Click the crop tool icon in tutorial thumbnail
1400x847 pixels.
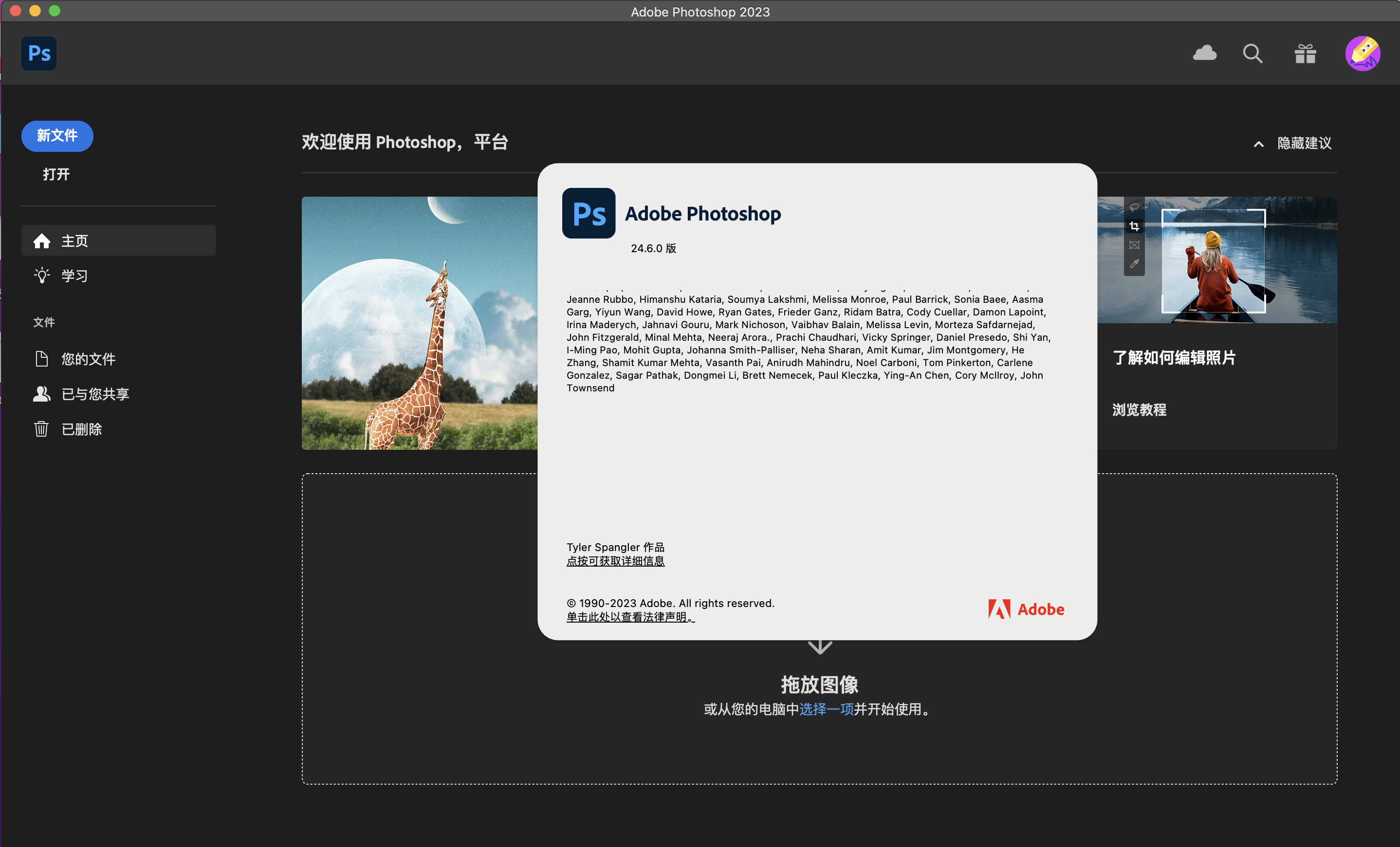point(1134,226)
